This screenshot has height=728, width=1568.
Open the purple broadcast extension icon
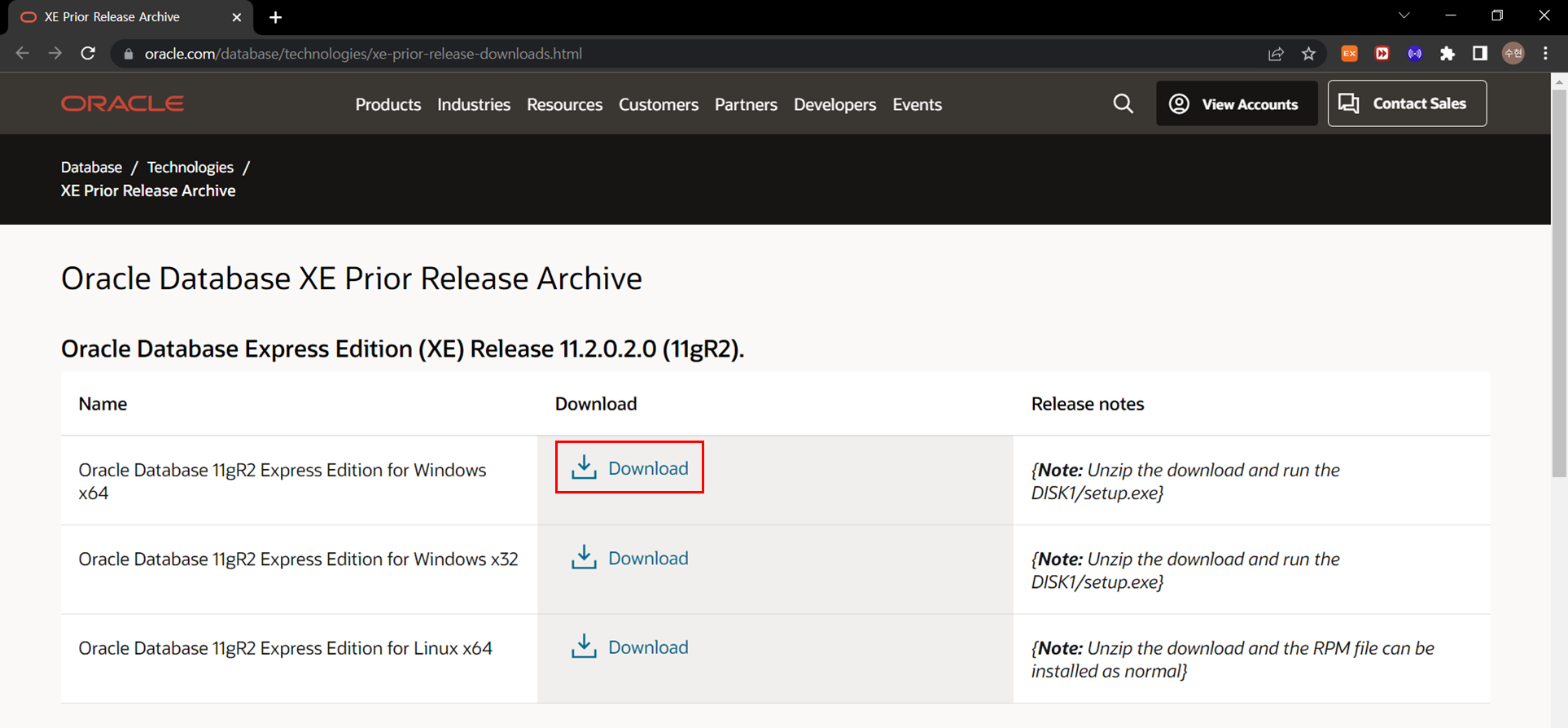point(1415,54)
